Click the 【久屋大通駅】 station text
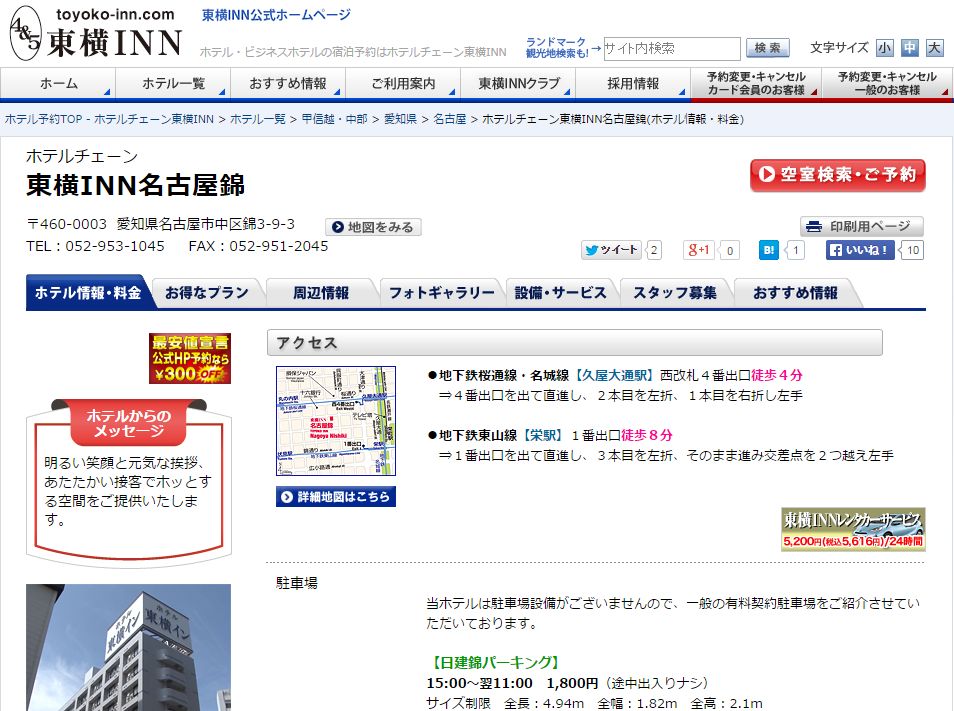This screenshot has width=954, height=711. pos(615,375)
